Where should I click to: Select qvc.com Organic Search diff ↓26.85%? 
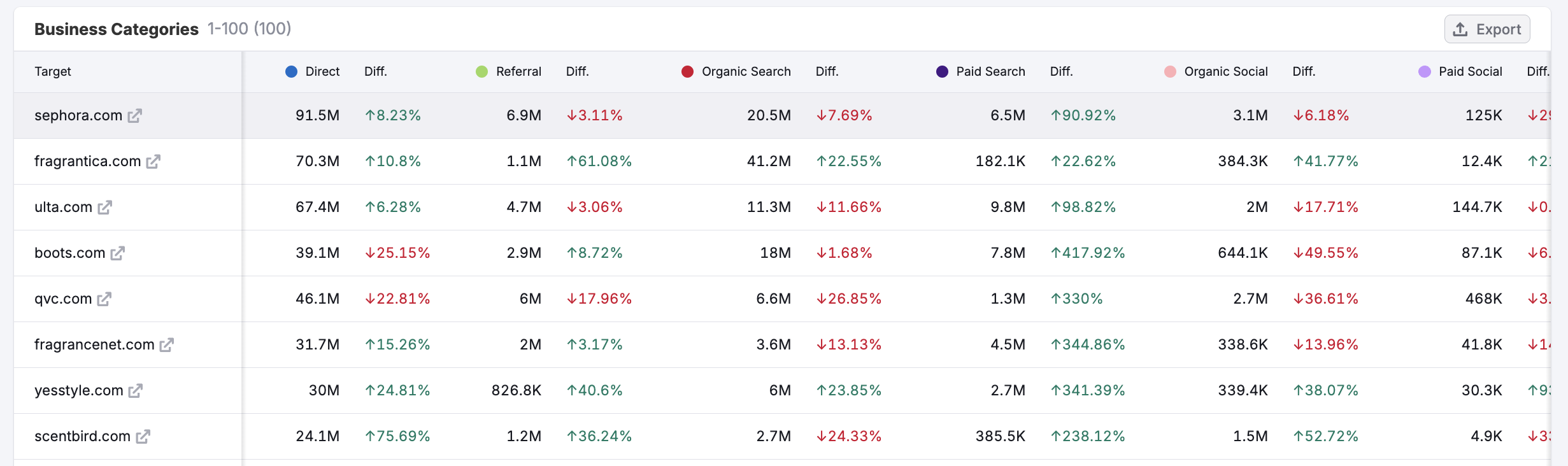click(x=849, y=299)
